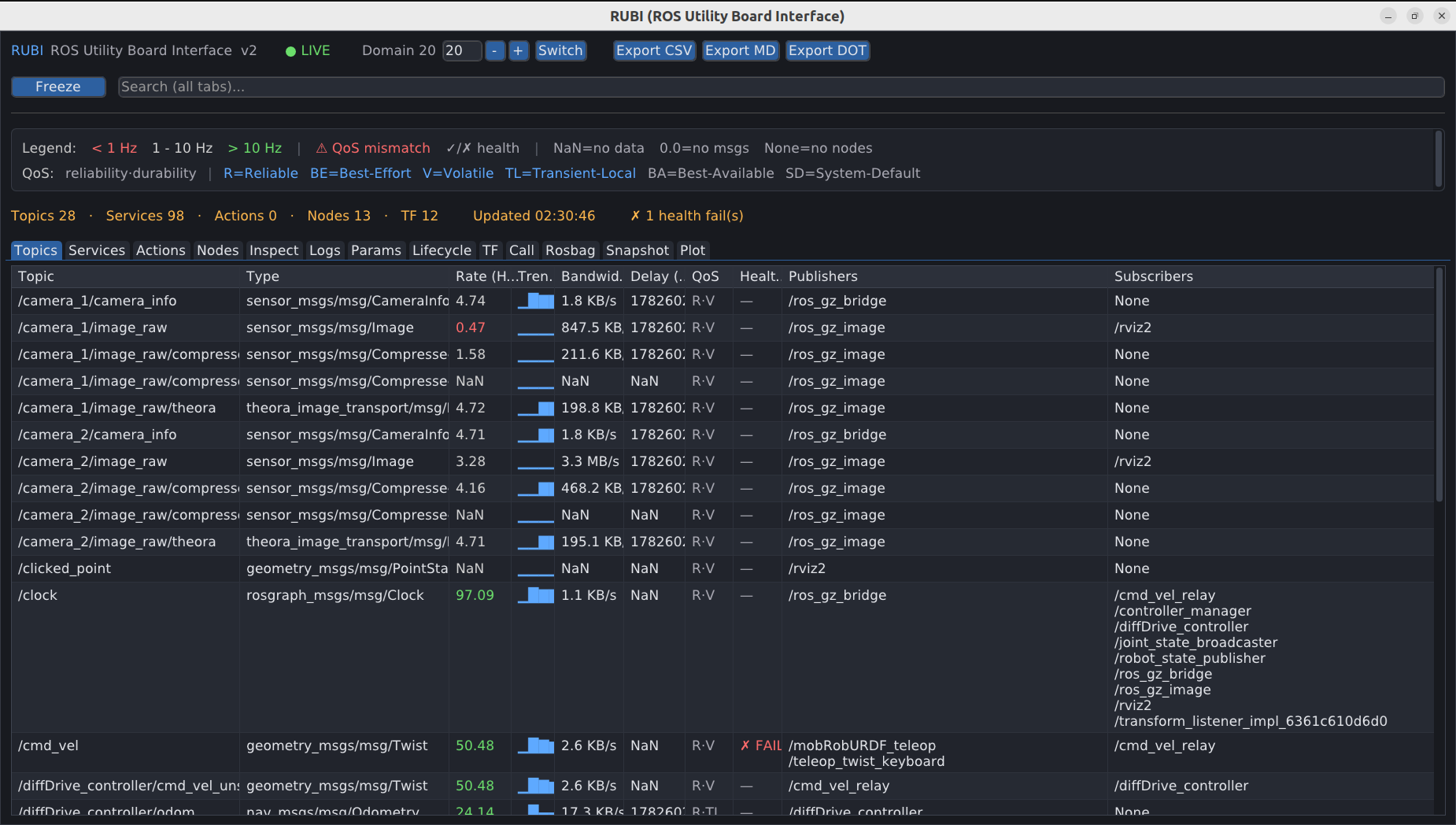The image size is (1456, 825).
Task: Click the Nodes 13 summary count
Action: click(338, 216)
